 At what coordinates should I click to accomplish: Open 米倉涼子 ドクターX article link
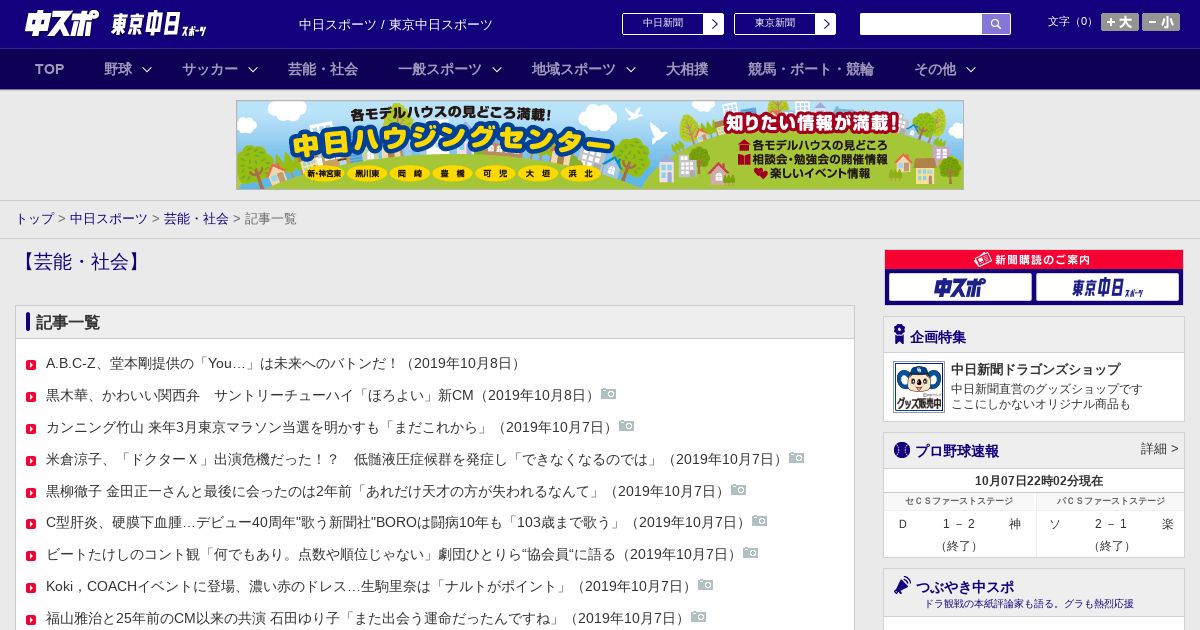click(416, 459)
